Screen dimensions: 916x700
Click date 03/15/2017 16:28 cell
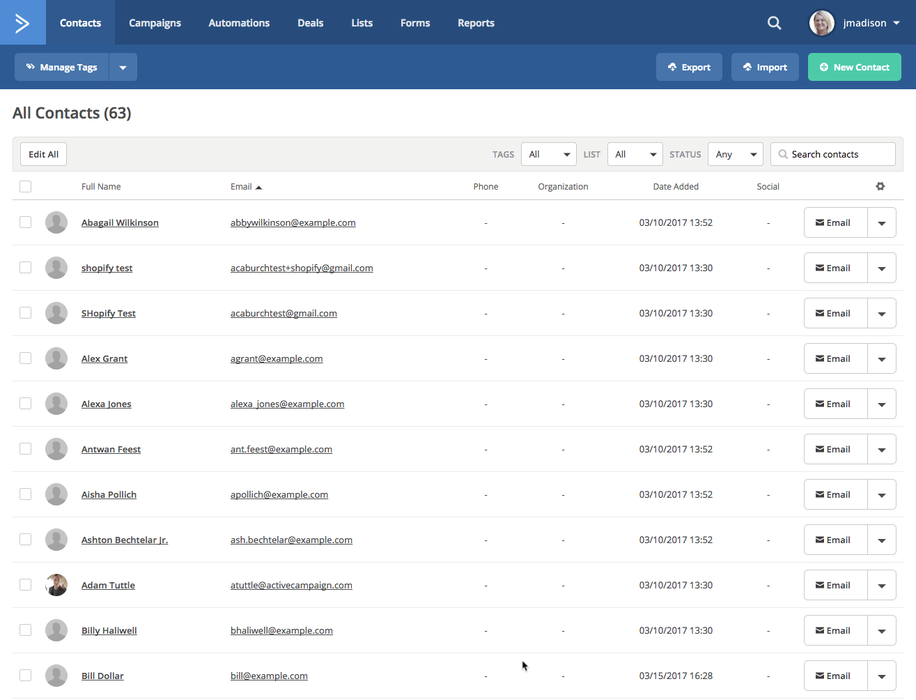[x=676, y=675]
